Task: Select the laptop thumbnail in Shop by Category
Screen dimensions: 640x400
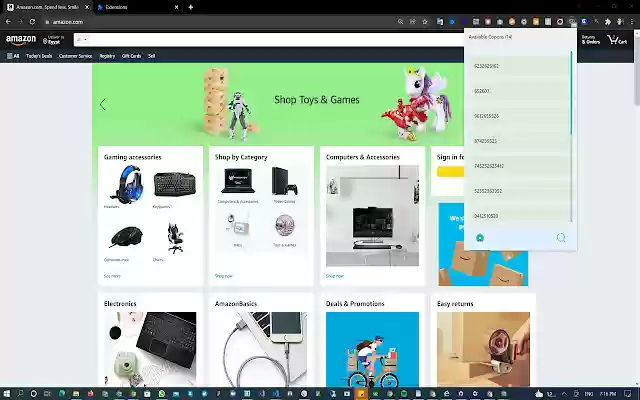Action: (238, 182)
